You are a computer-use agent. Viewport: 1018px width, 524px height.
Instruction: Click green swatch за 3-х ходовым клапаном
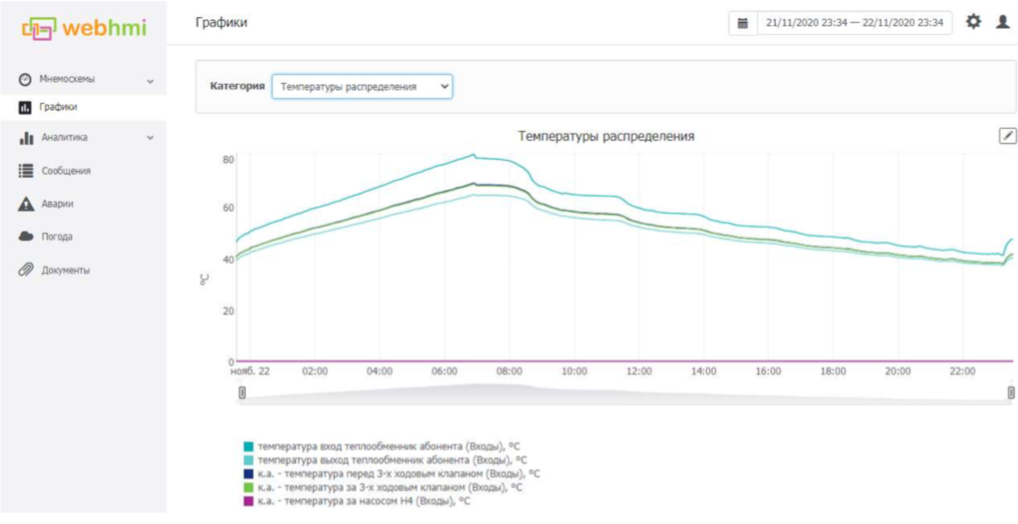[x=249, y=488]
